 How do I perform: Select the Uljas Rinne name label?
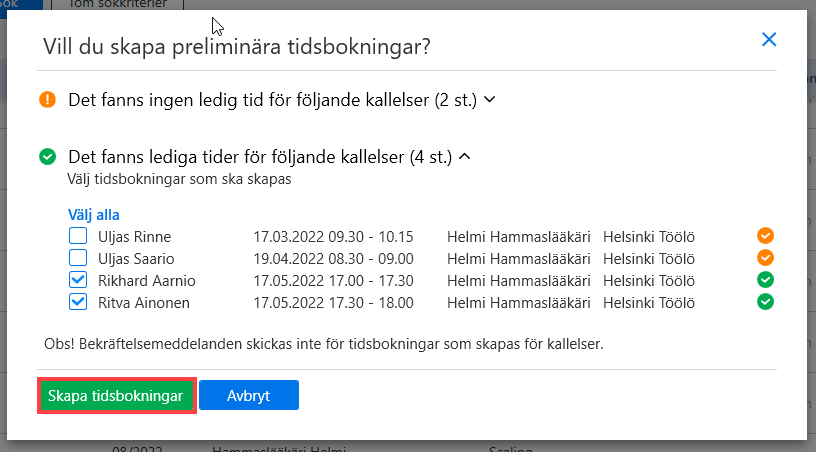(134, 237)
